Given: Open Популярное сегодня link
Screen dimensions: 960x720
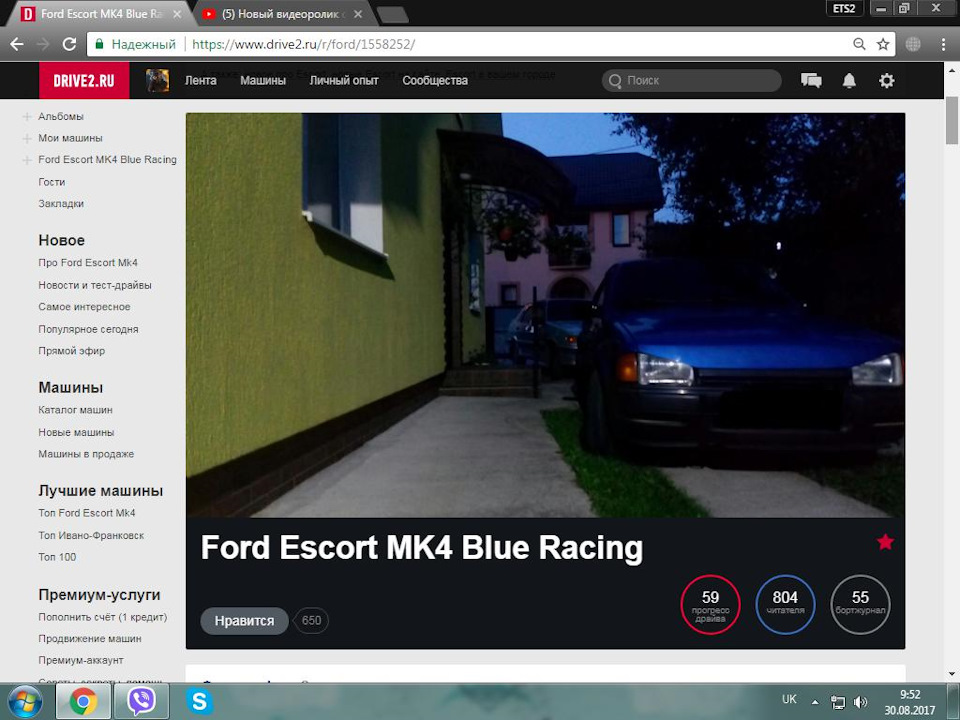Looking at the screenshot, I should point(88,329).
